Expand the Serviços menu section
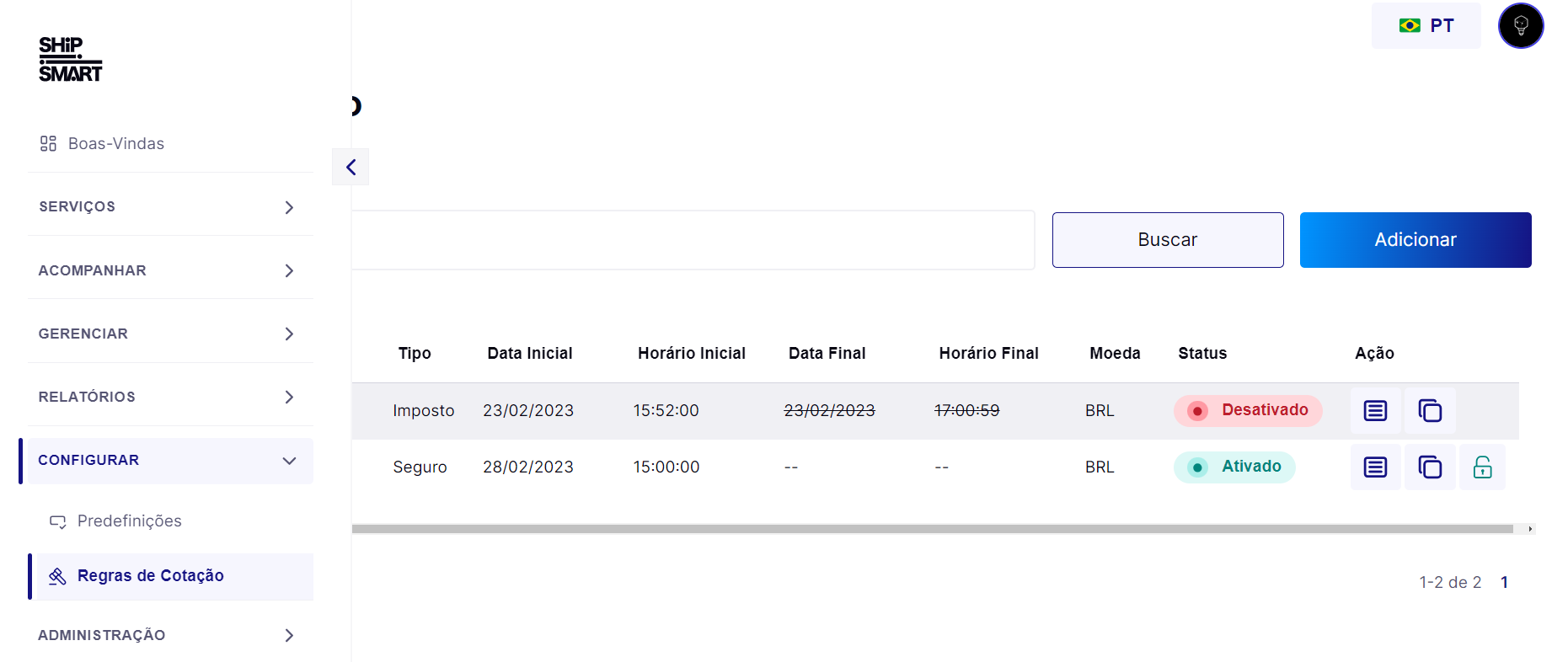The image size is (1568, 662). [169, 207]
